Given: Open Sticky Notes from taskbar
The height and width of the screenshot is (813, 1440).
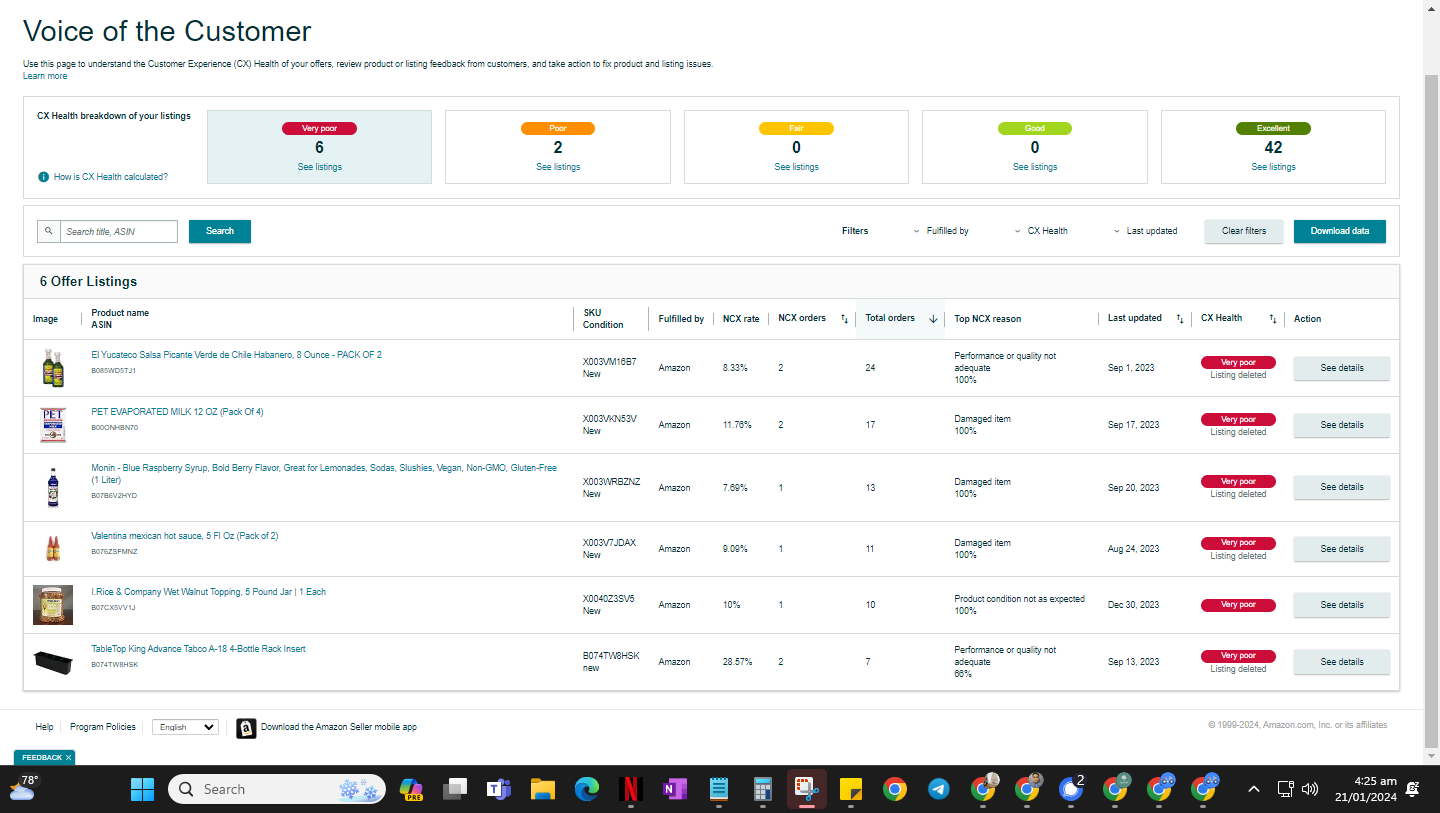Looking at the screenshot, I should tap(851, 789).
